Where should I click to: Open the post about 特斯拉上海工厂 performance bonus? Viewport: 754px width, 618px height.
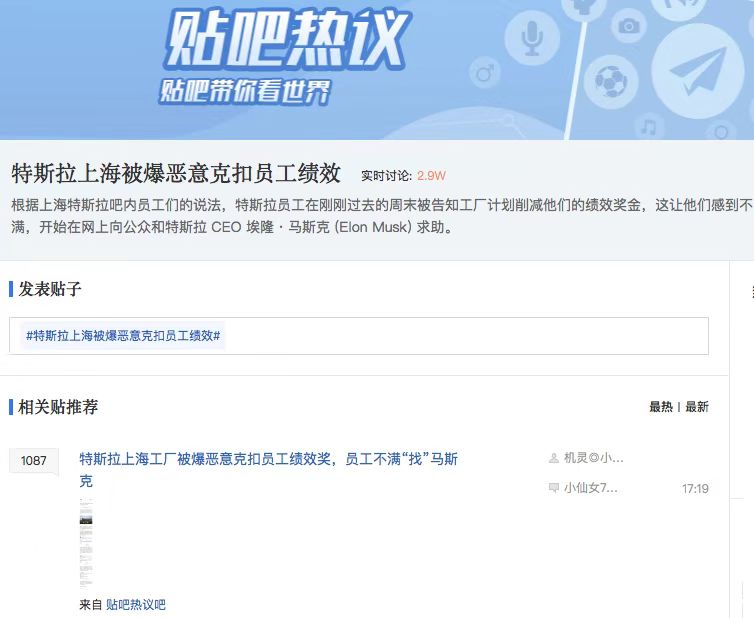268,459
